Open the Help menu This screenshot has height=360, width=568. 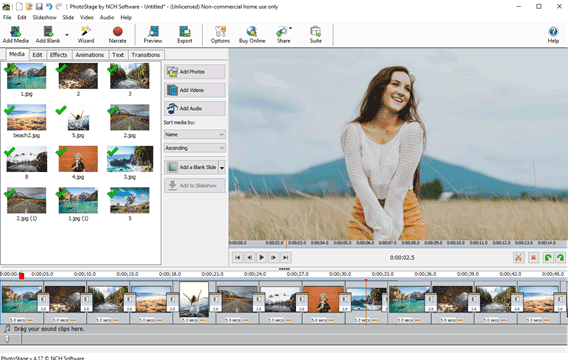pos(126,17)
